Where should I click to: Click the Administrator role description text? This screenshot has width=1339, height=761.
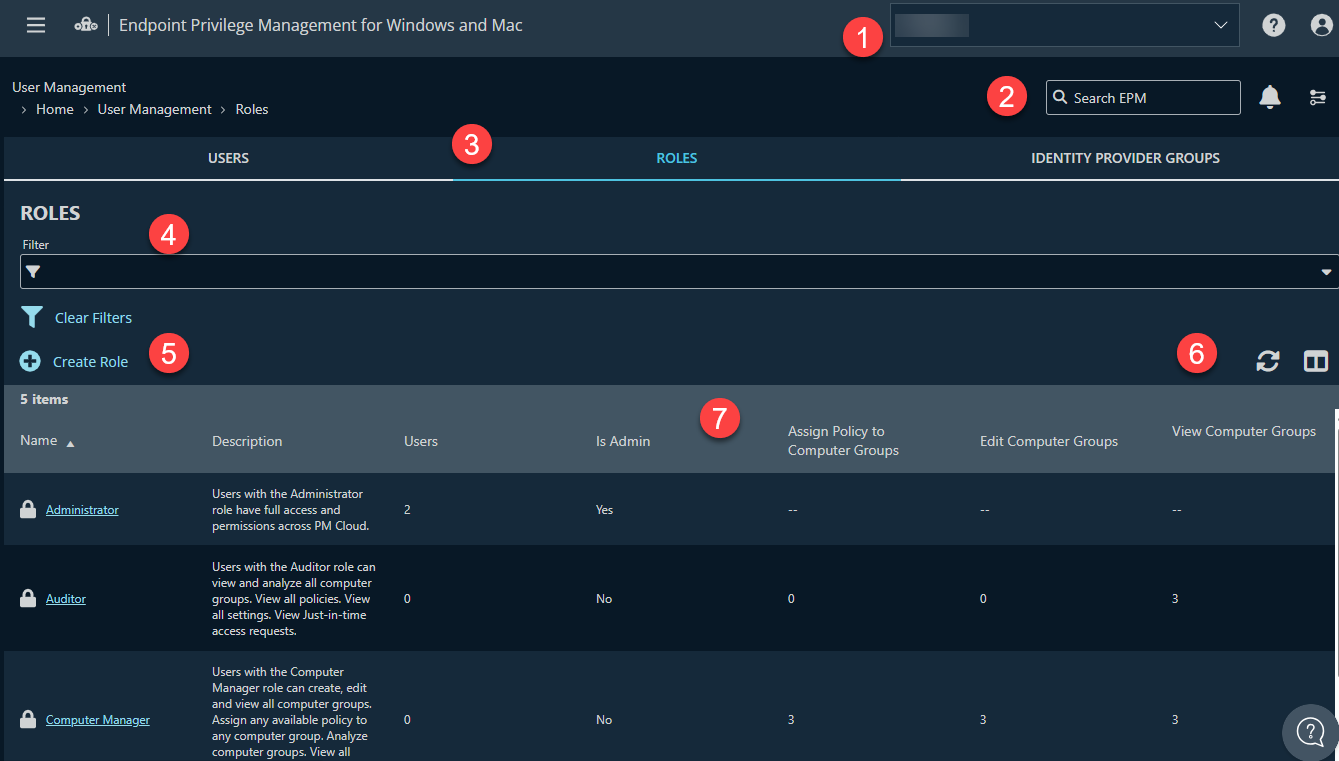click(x=291, y=510)
